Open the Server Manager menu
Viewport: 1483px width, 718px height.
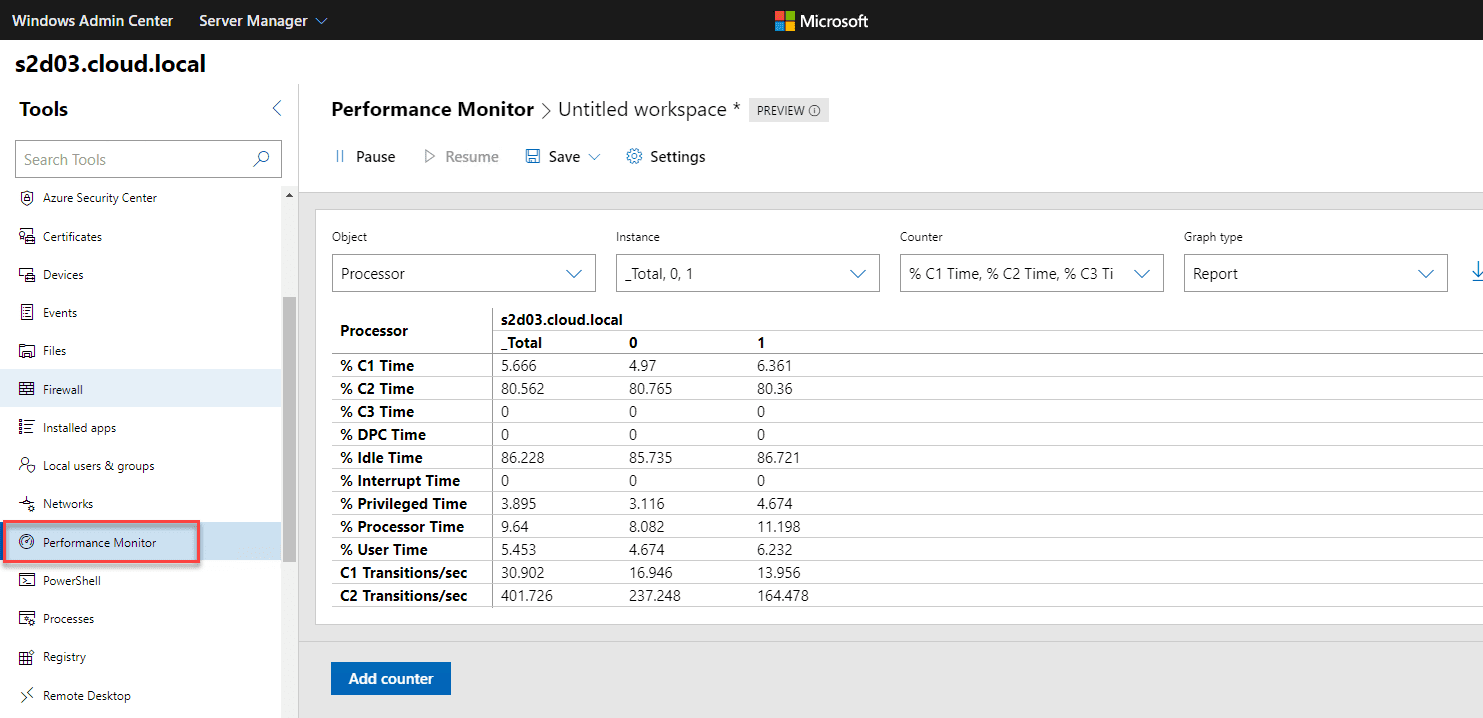pos(263,20)
